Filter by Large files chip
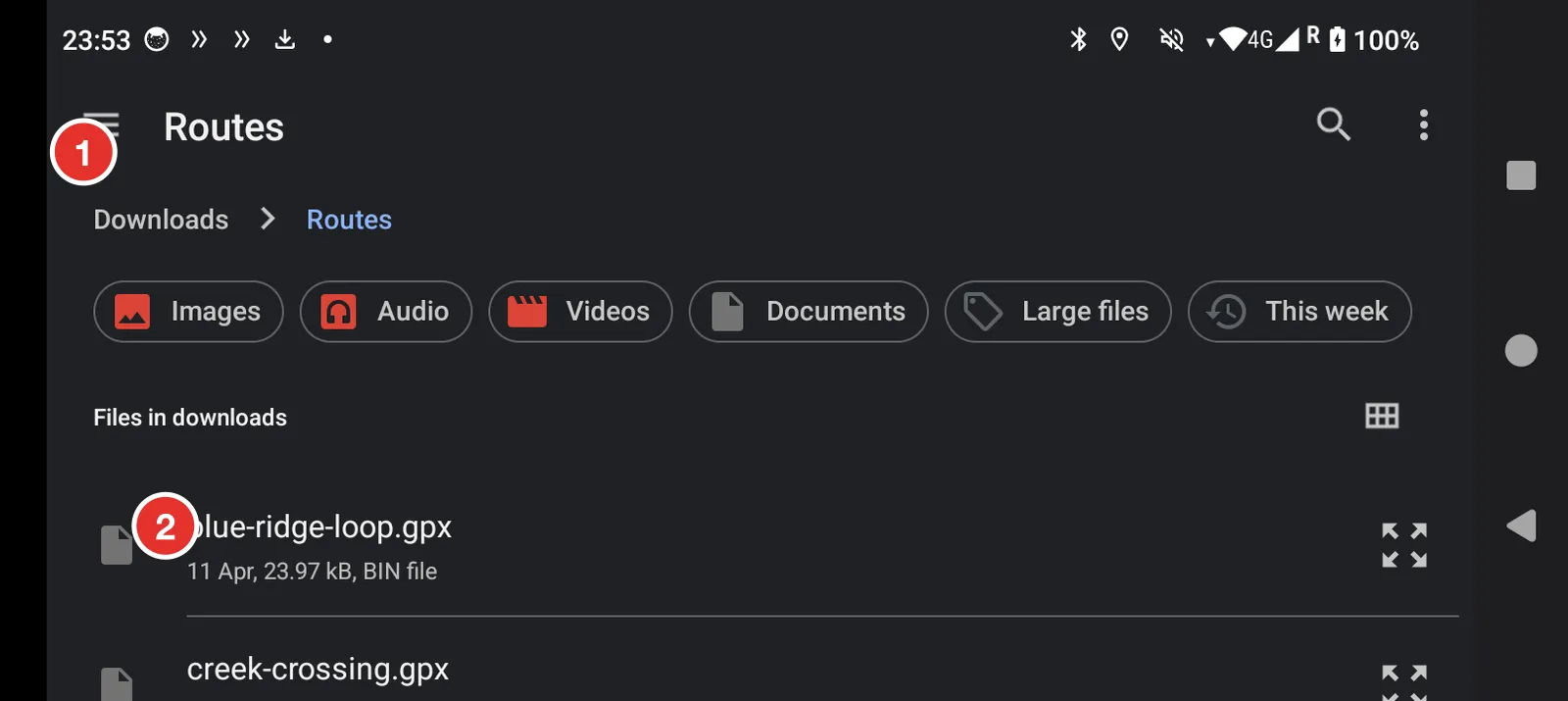 pos(1057,312)
